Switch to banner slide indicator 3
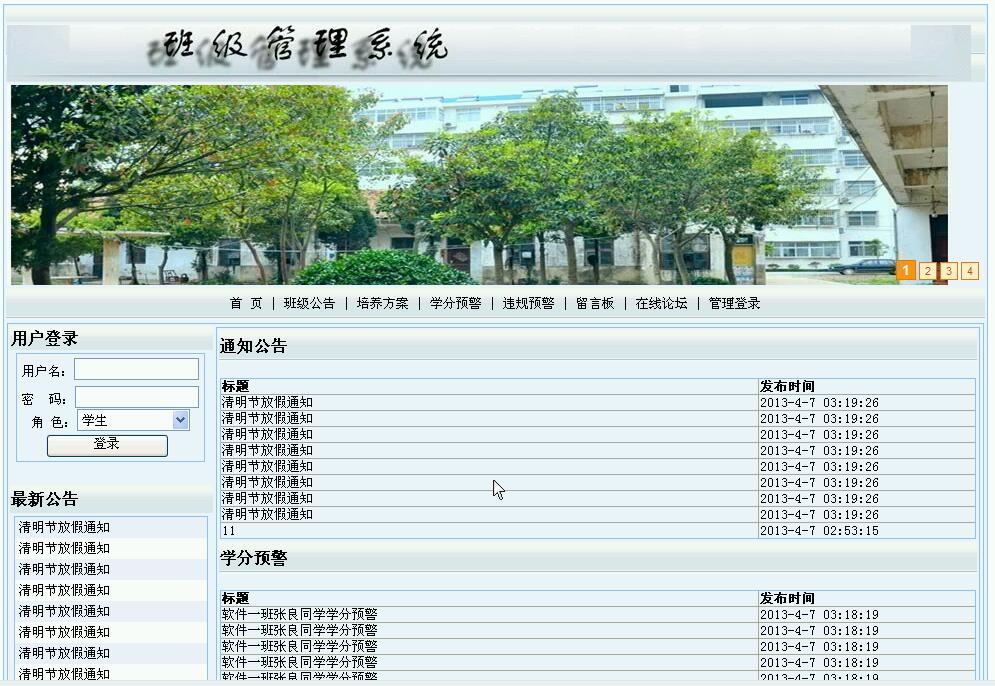This screenshot has height=686, width=995. pos(949,271)
